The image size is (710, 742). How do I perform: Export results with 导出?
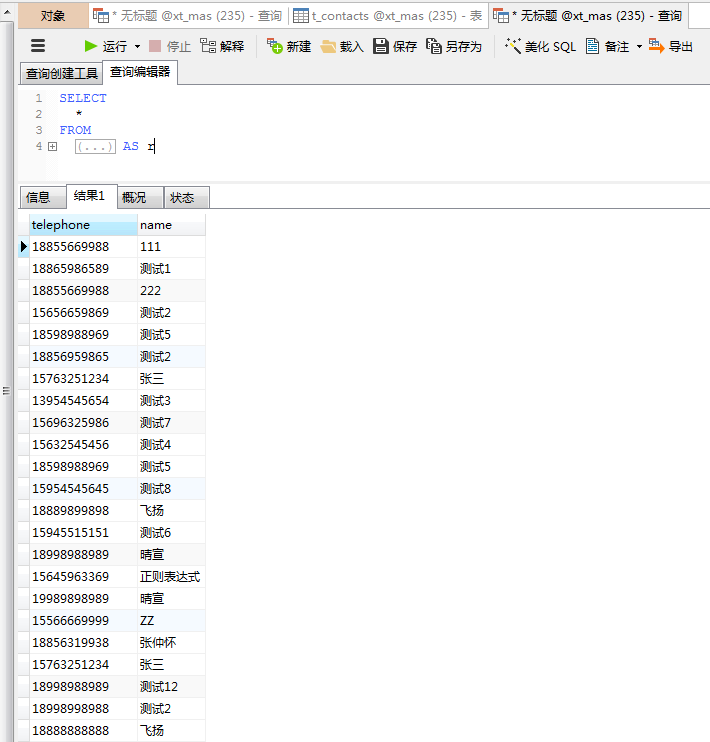click(x=671, y=46)
